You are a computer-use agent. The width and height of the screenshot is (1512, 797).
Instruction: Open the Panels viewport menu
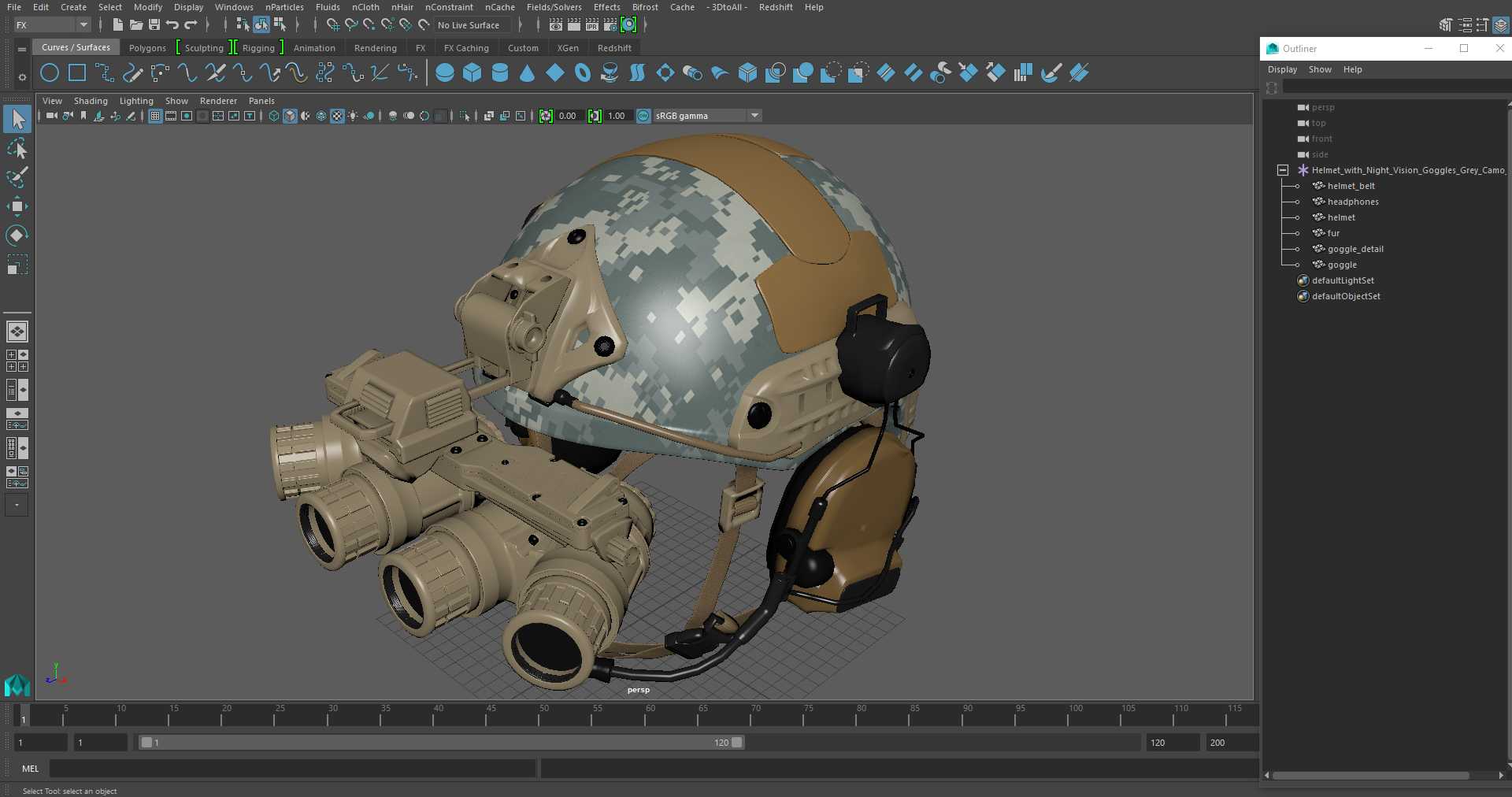coord(261,101)
